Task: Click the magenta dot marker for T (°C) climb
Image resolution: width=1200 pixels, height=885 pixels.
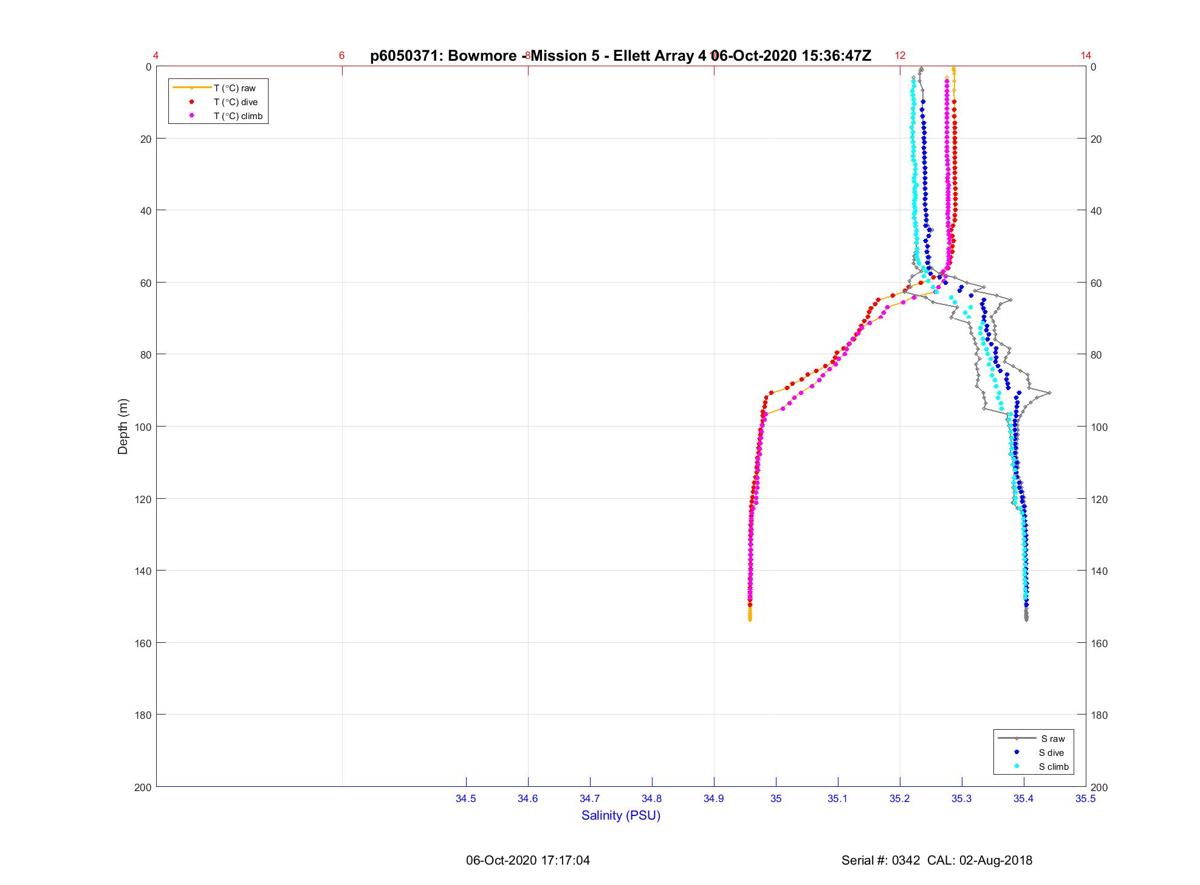Action: [x=190, y=116]
